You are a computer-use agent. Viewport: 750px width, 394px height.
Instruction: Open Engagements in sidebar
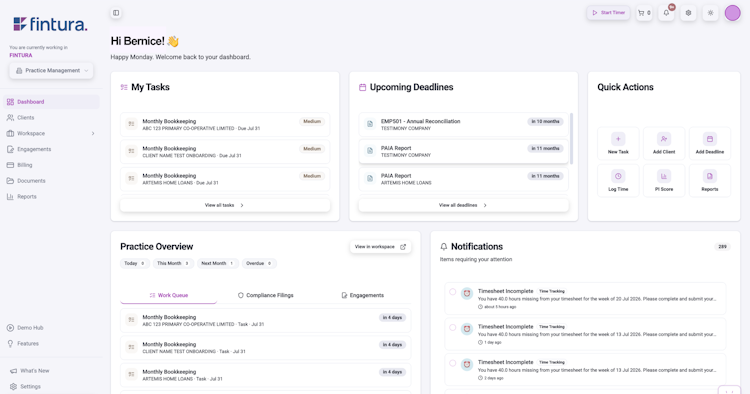[x=51, y=149]
